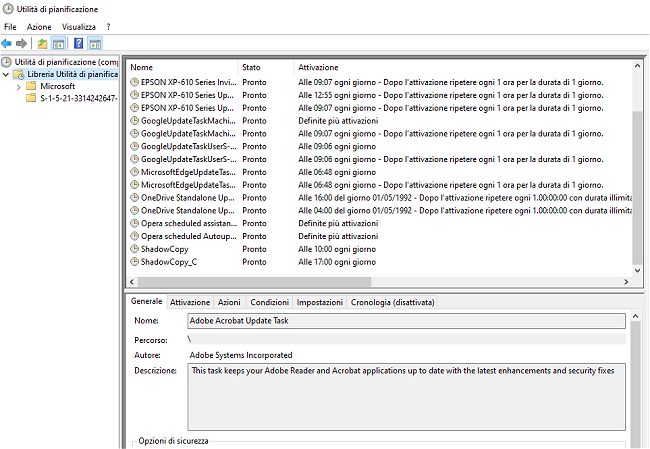Select EPSON XP-610 Series Up... name at 09:07

(187, 108)
